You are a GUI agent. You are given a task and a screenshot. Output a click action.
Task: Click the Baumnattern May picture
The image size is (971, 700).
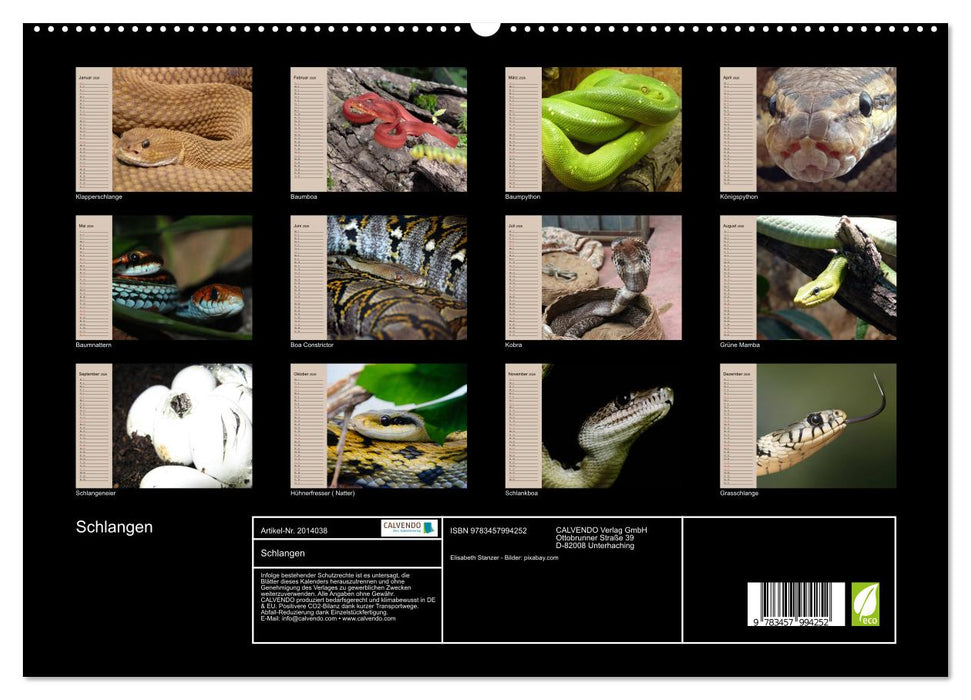pyautogui.click(x=182, y=277)
